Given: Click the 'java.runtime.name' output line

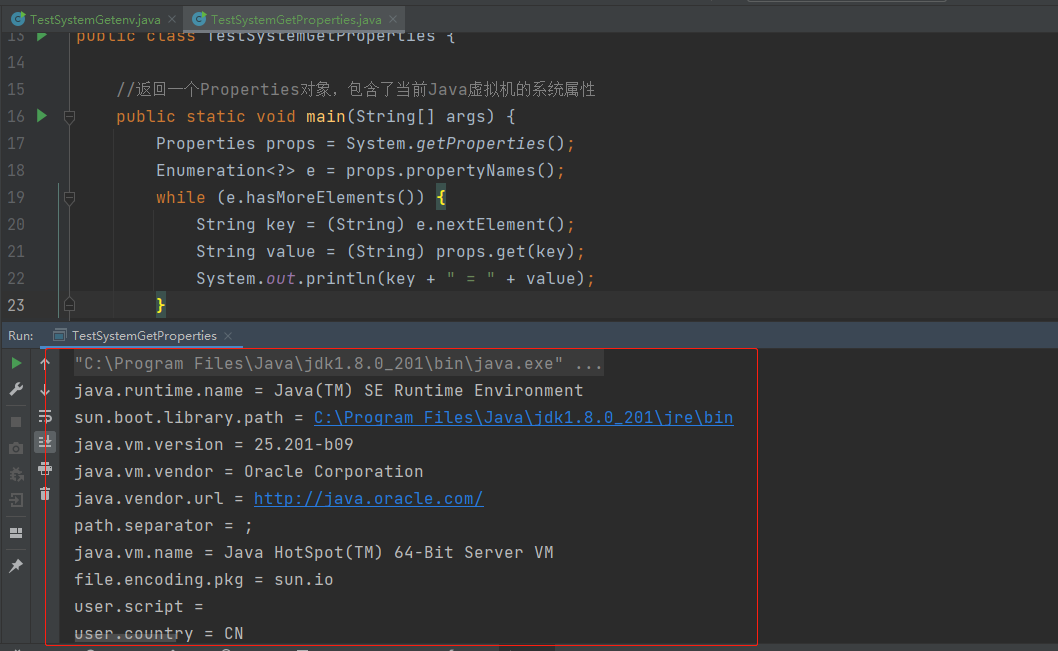Looking at the screenshot, I should [329, 391].
